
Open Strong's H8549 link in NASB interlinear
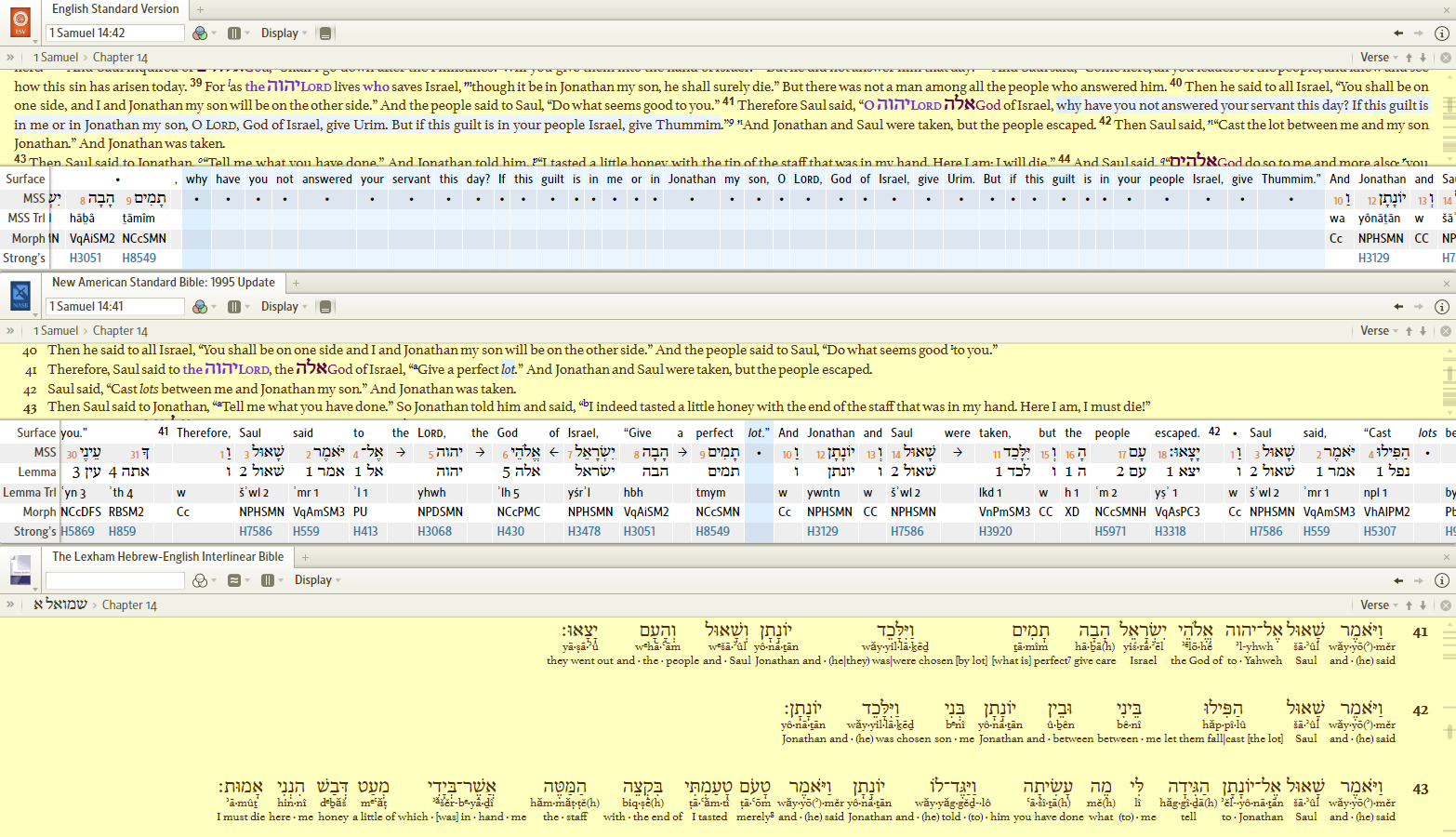pyautogui.click(x=712, y=532)
